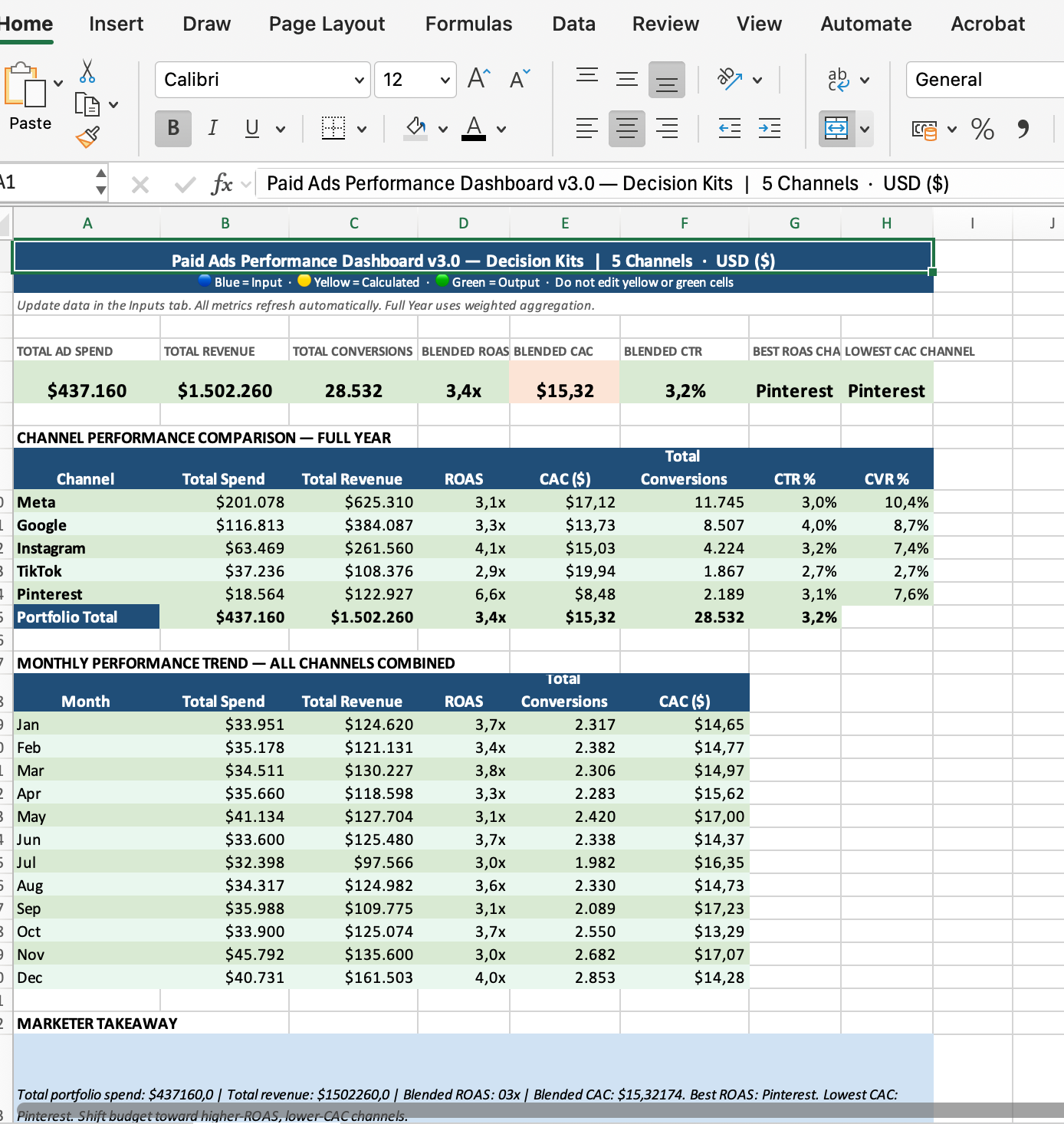Expand orientation options arrow
1064x1124 pixels.
tap(757, 80)
